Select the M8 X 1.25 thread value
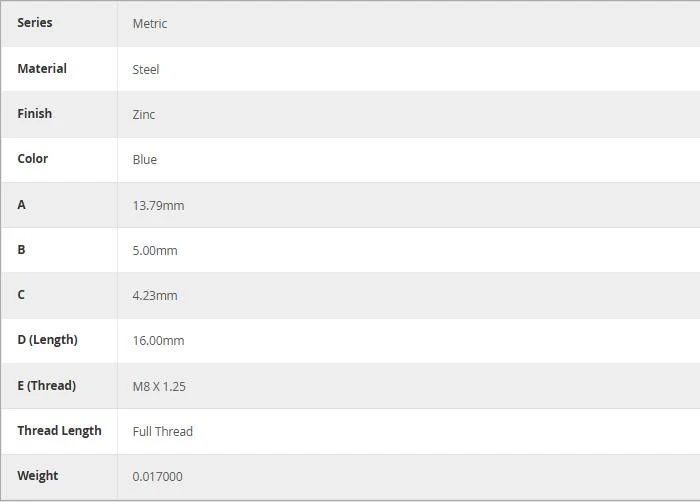 (x=159, y=387)
